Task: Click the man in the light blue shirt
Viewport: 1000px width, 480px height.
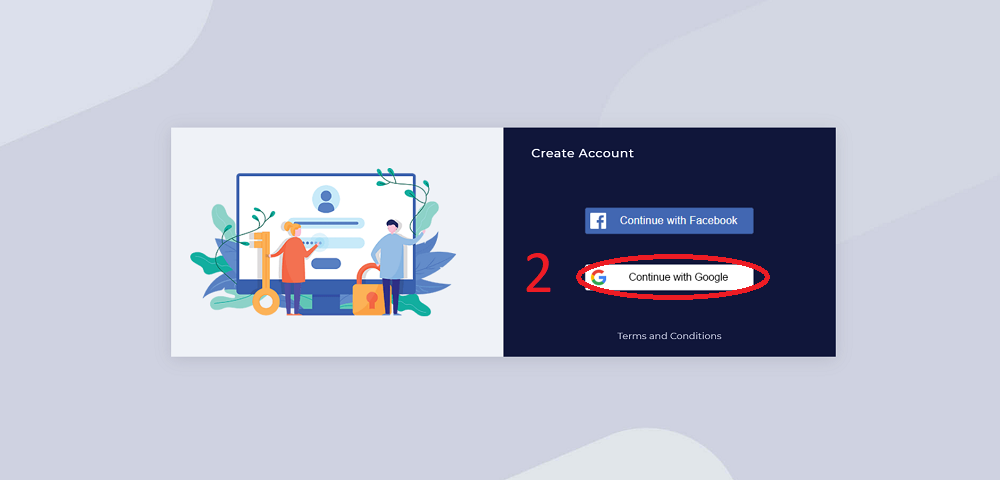Action: [x=392, y=266]
